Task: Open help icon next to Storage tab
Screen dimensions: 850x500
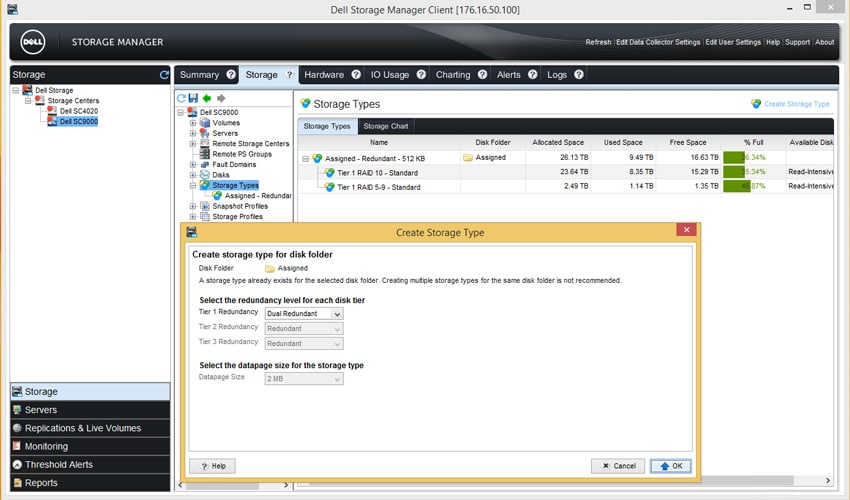Action: click(289, 75)
